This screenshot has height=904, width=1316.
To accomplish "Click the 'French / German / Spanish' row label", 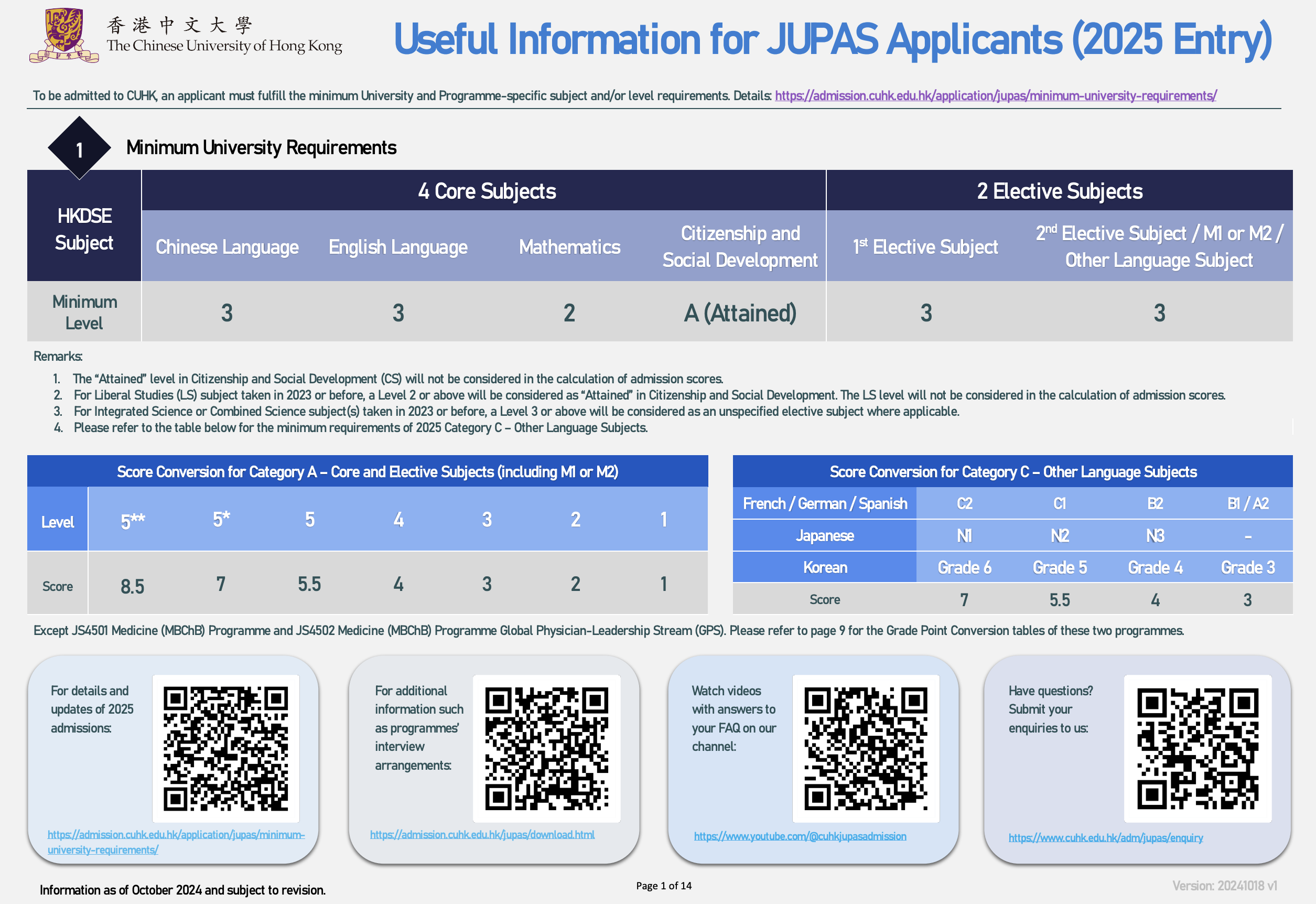I will pos(825,503).
